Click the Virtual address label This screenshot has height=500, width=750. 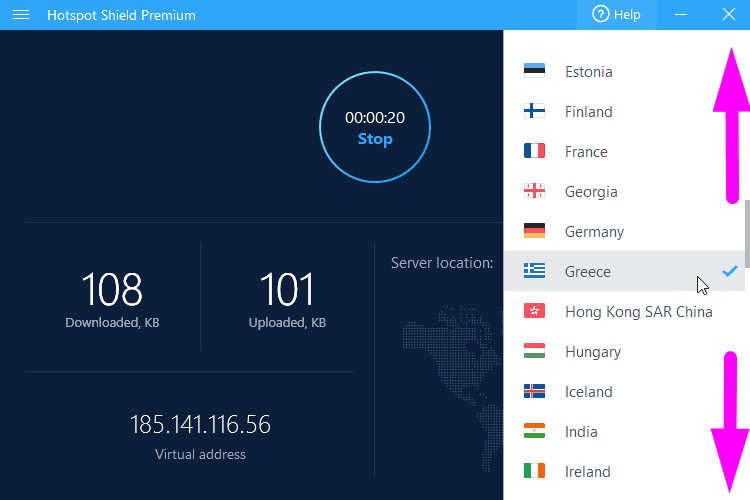tap(200, 454)
